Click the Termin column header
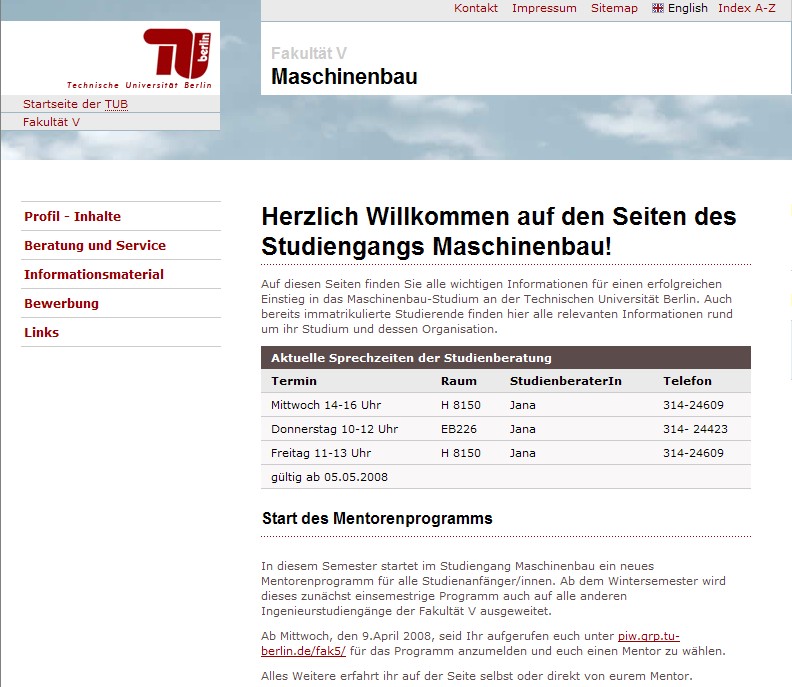The height and width of the screenshot is (687, 792). 294,381
